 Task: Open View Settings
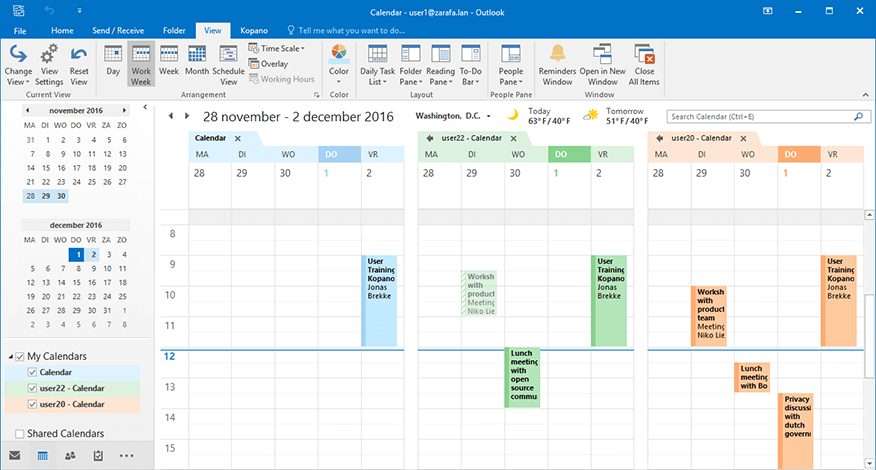(x=49, y=63)
